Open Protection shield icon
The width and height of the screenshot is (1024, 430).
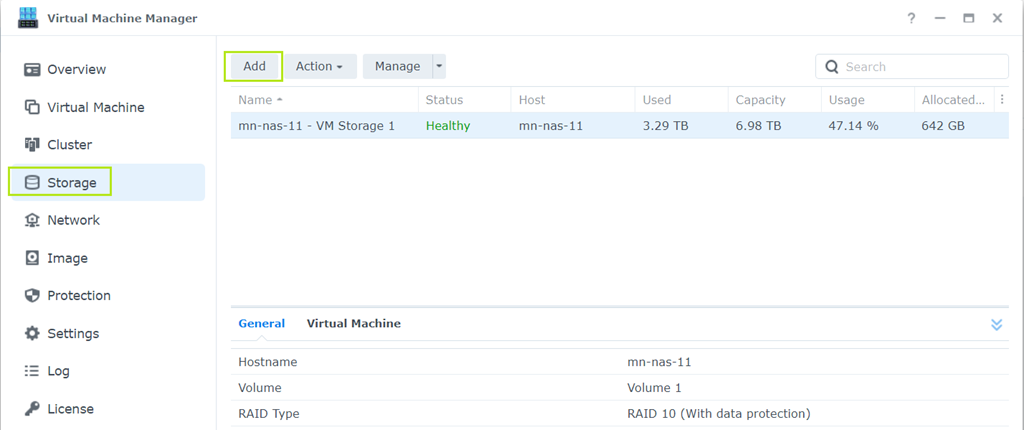point(32,296)
